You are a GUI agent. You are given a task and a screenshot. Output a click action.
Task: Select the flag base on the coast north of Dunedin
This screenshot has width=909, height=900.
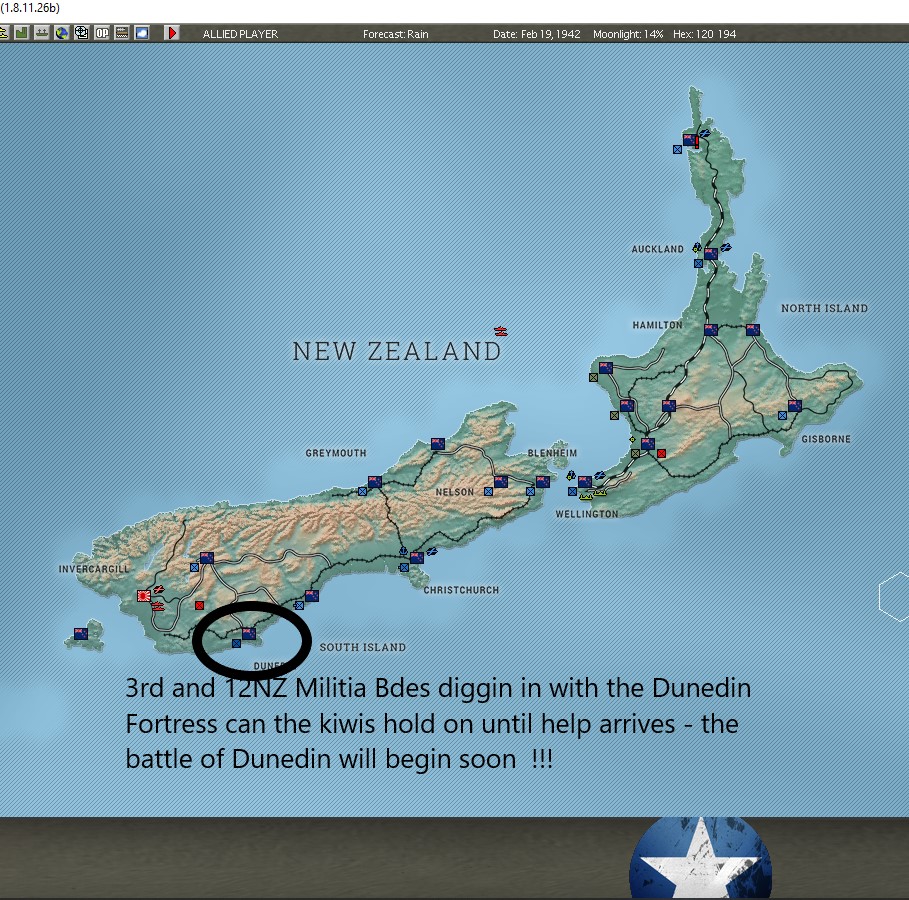312,596
